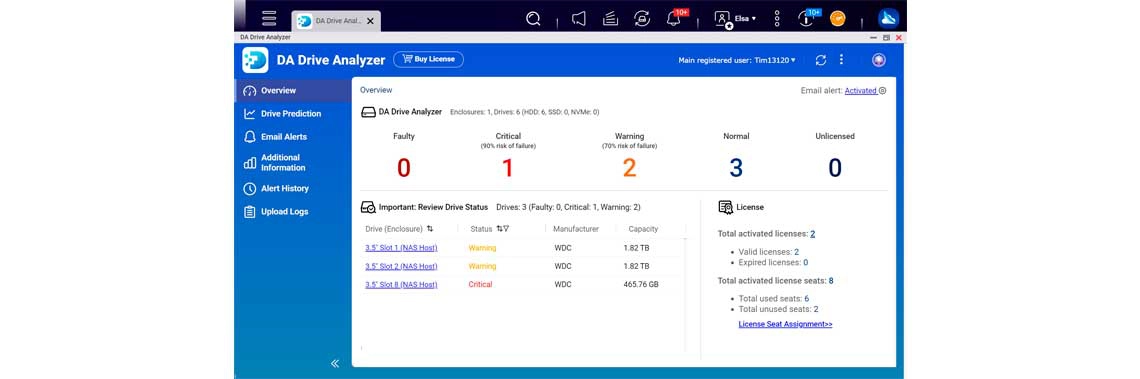
Task: Open external devices sync icon
Action: click(642, 19)
